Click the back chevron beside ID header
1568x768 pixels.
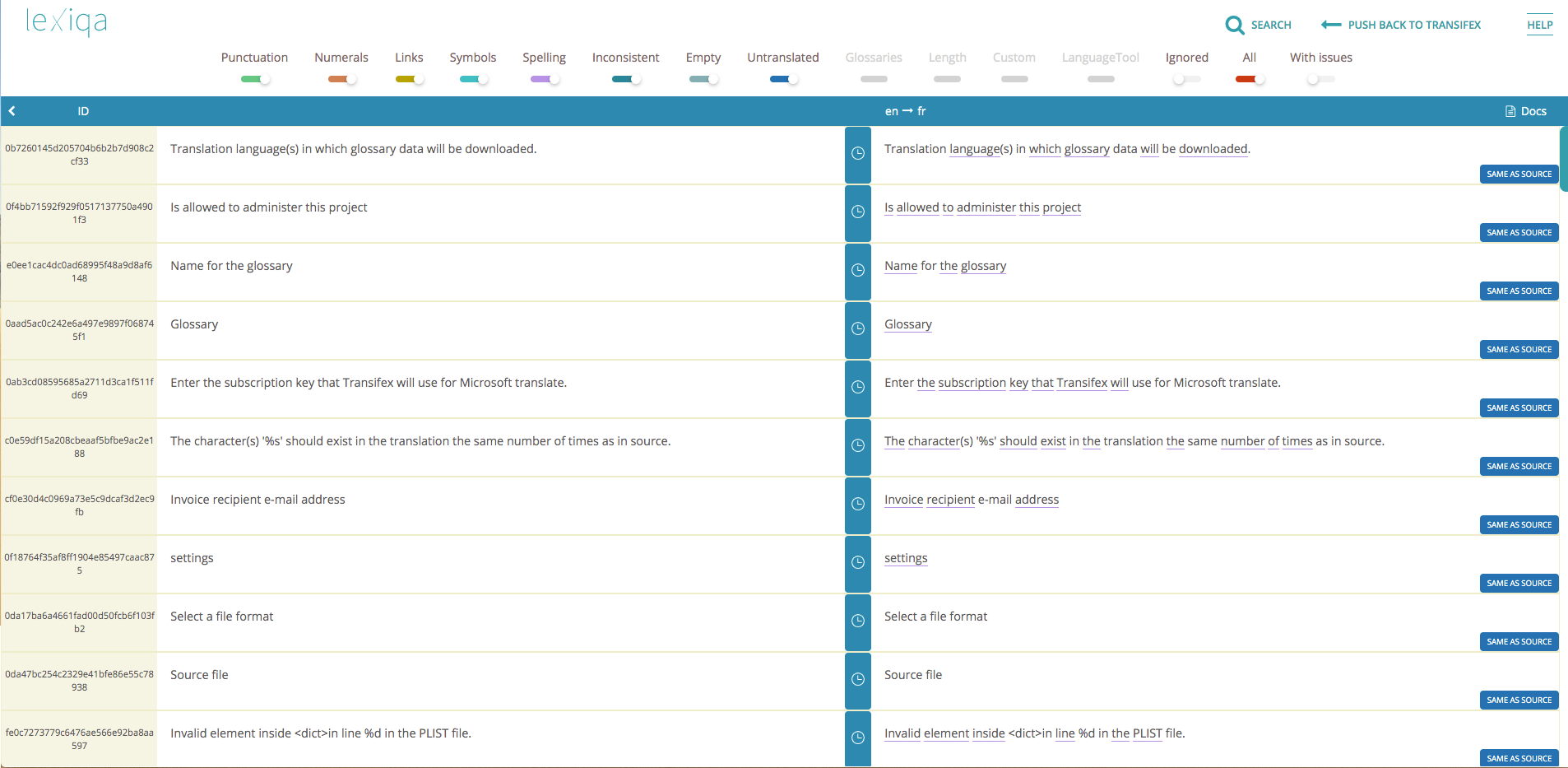(12, 111)
